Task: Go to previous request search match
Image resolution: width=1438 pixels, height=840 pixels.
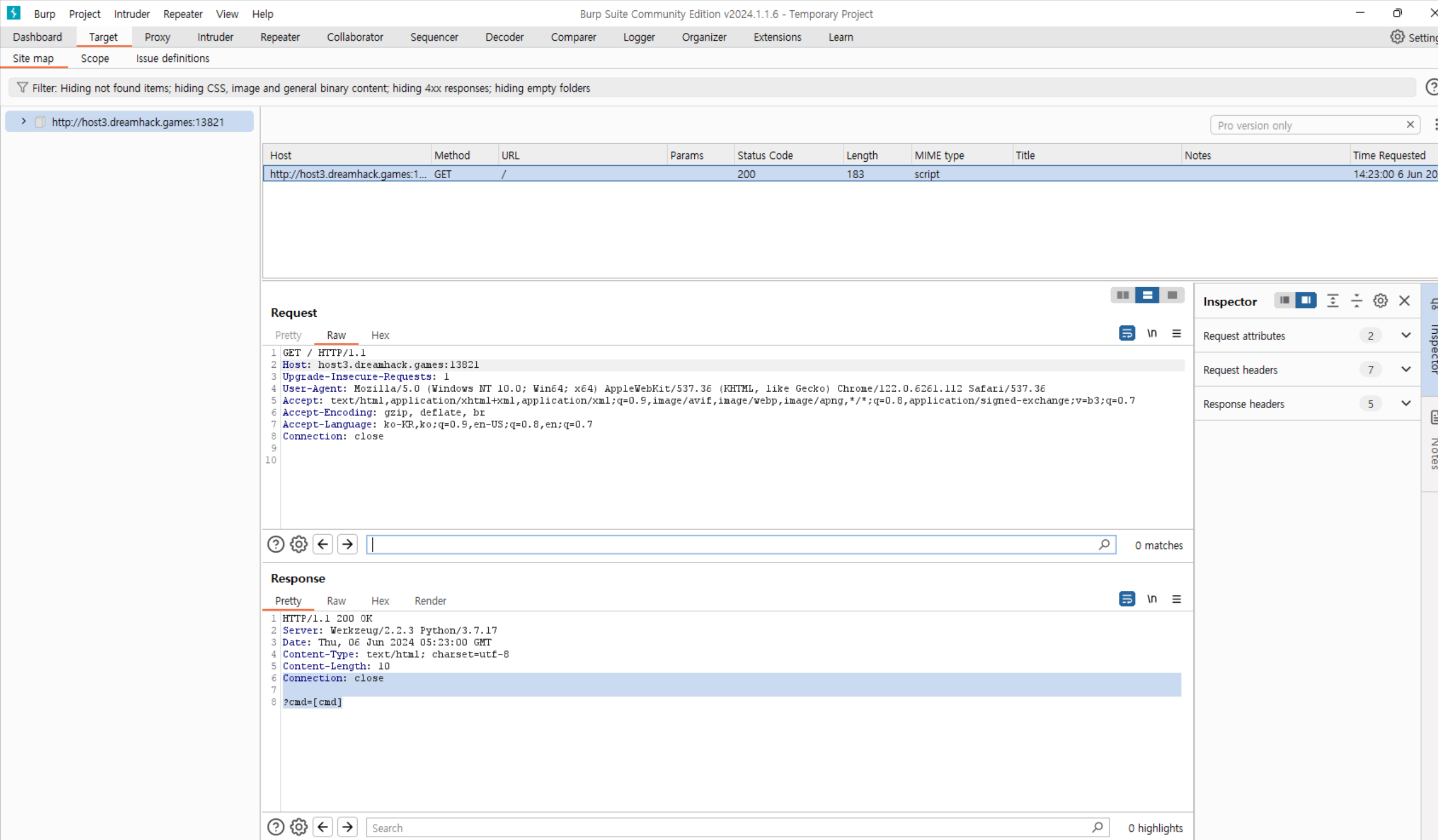Action: 323,544
